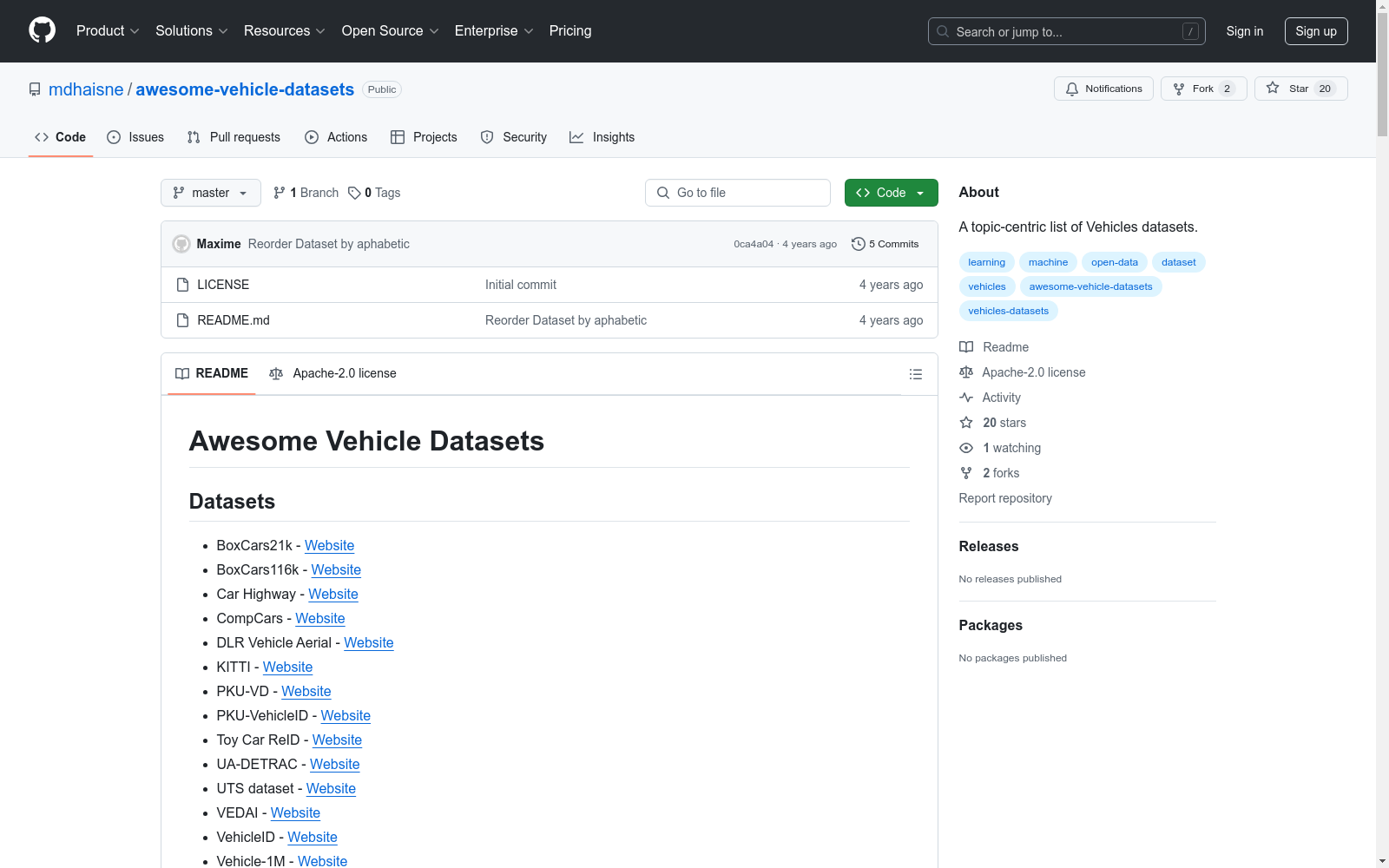1389x868 pixels.
Task: Click the 'machine' topic tag
Action: [1049, 262]
